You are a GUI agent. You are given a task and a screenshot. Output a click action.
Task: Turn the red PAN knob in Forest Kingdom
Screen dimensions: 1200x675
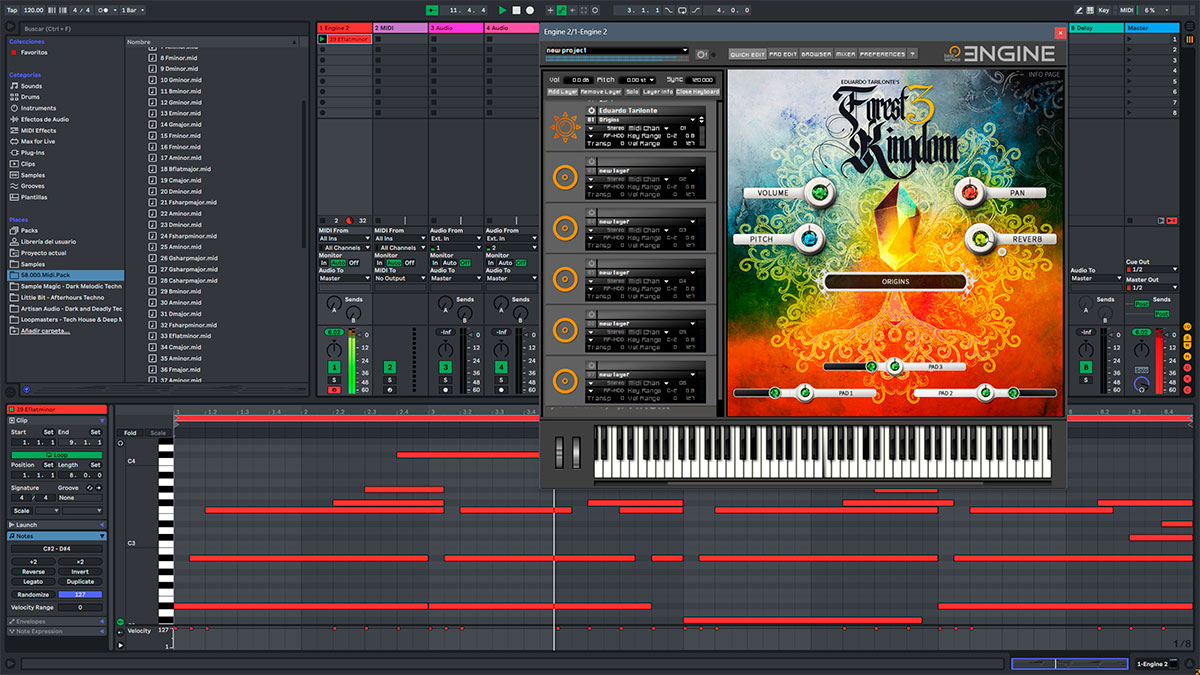pyautogui.click(x=968, y=192)
